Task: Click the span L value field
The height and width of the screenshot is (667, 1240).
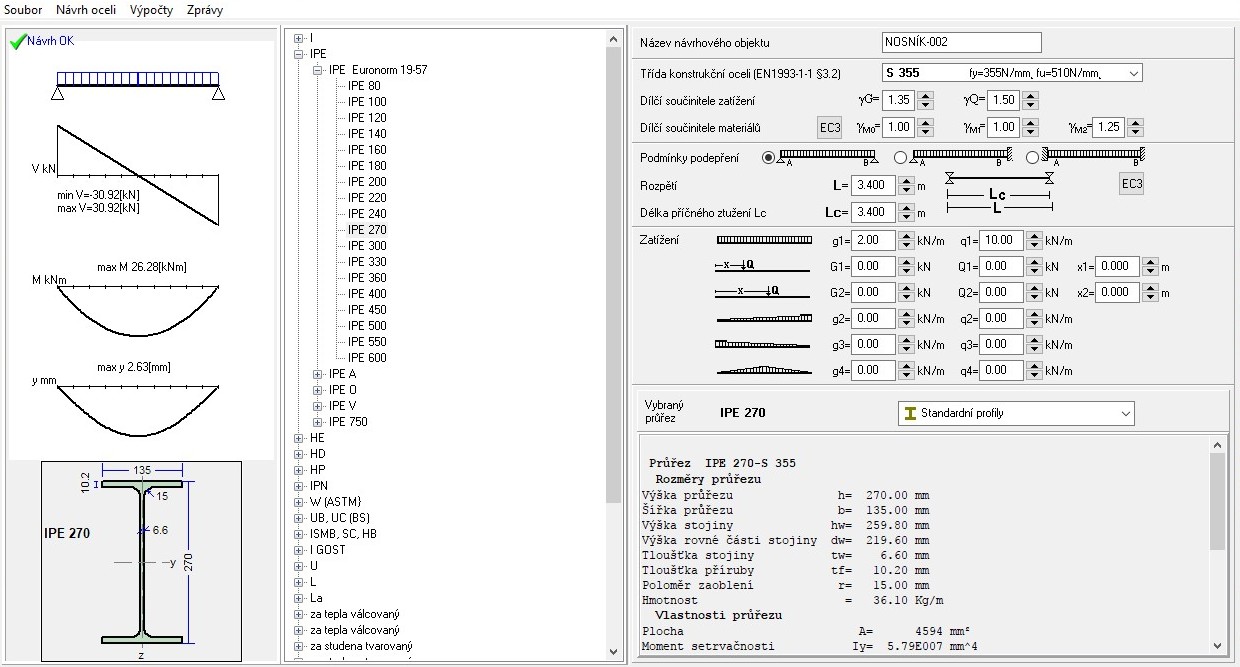Action: [x=875, y=185]
